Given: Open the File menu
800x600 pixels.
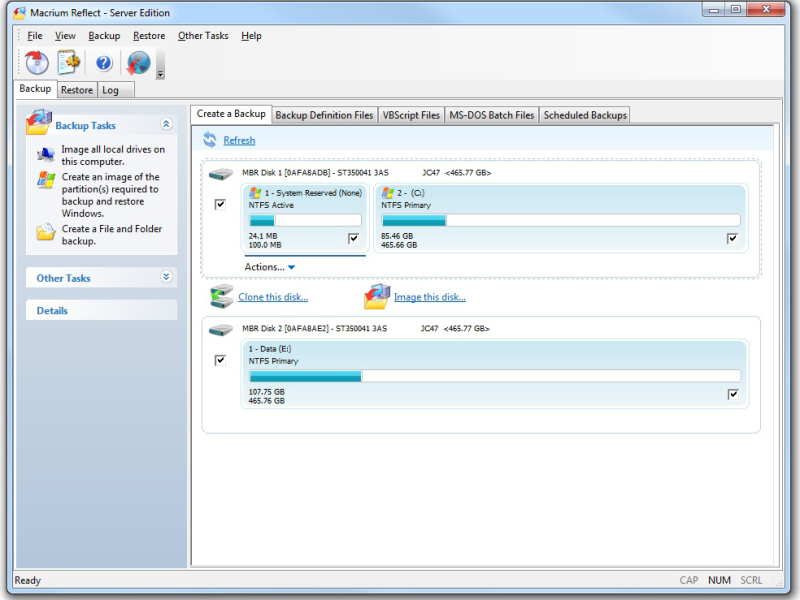Looking at the screenshot, I should coord(35,36).
